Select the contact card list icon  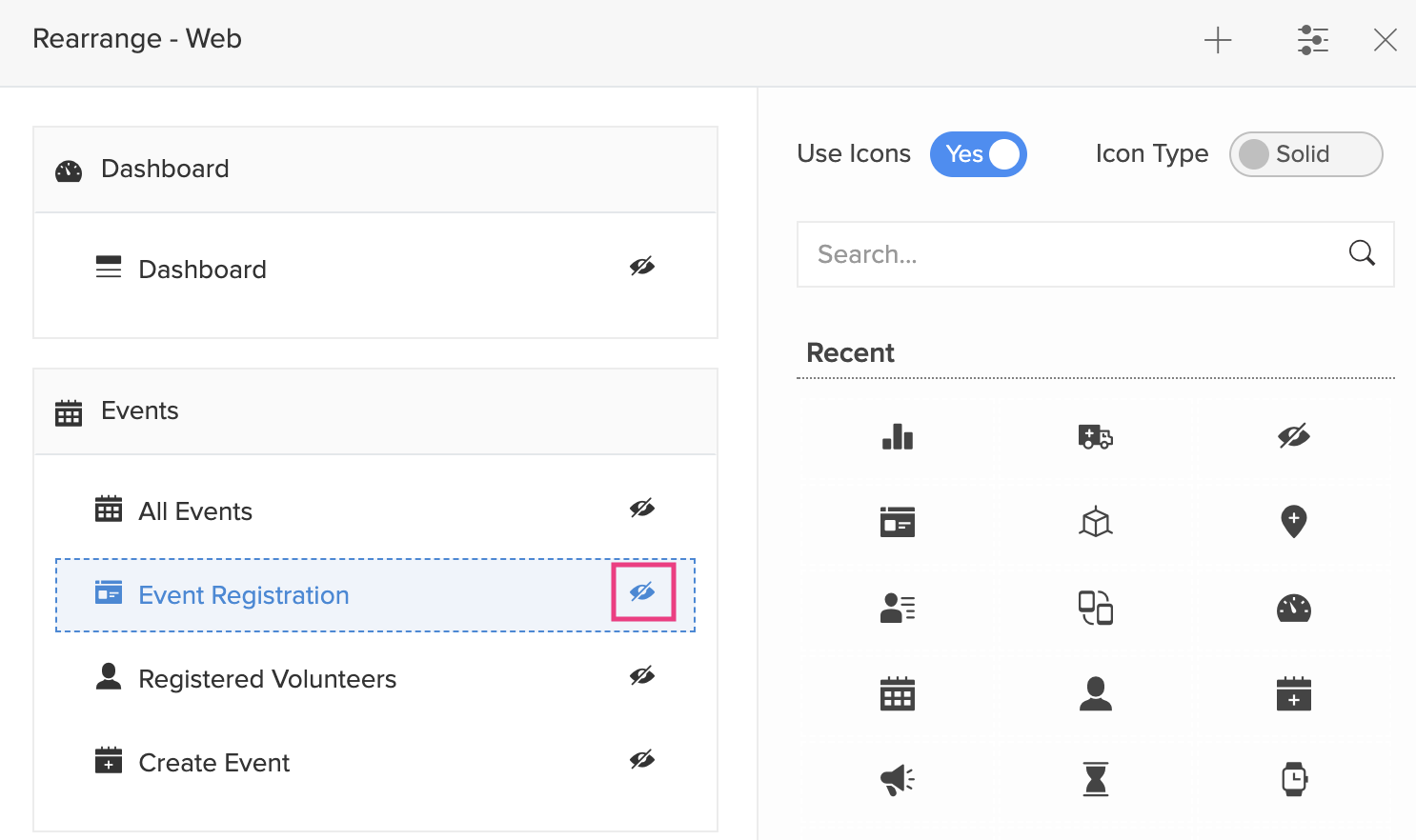click(x=897, y=608)
